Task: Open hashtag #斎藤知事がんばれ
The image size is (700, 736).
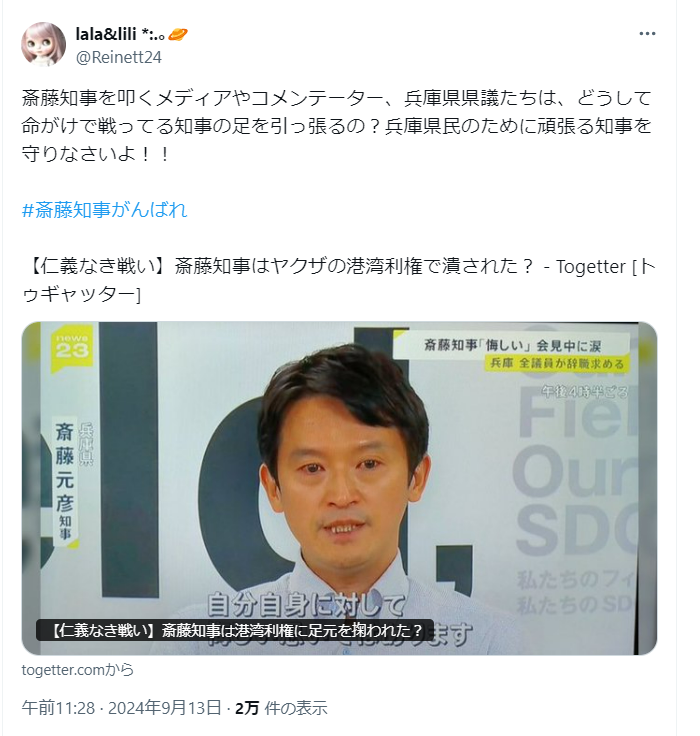Action: (x=104, y=210)
